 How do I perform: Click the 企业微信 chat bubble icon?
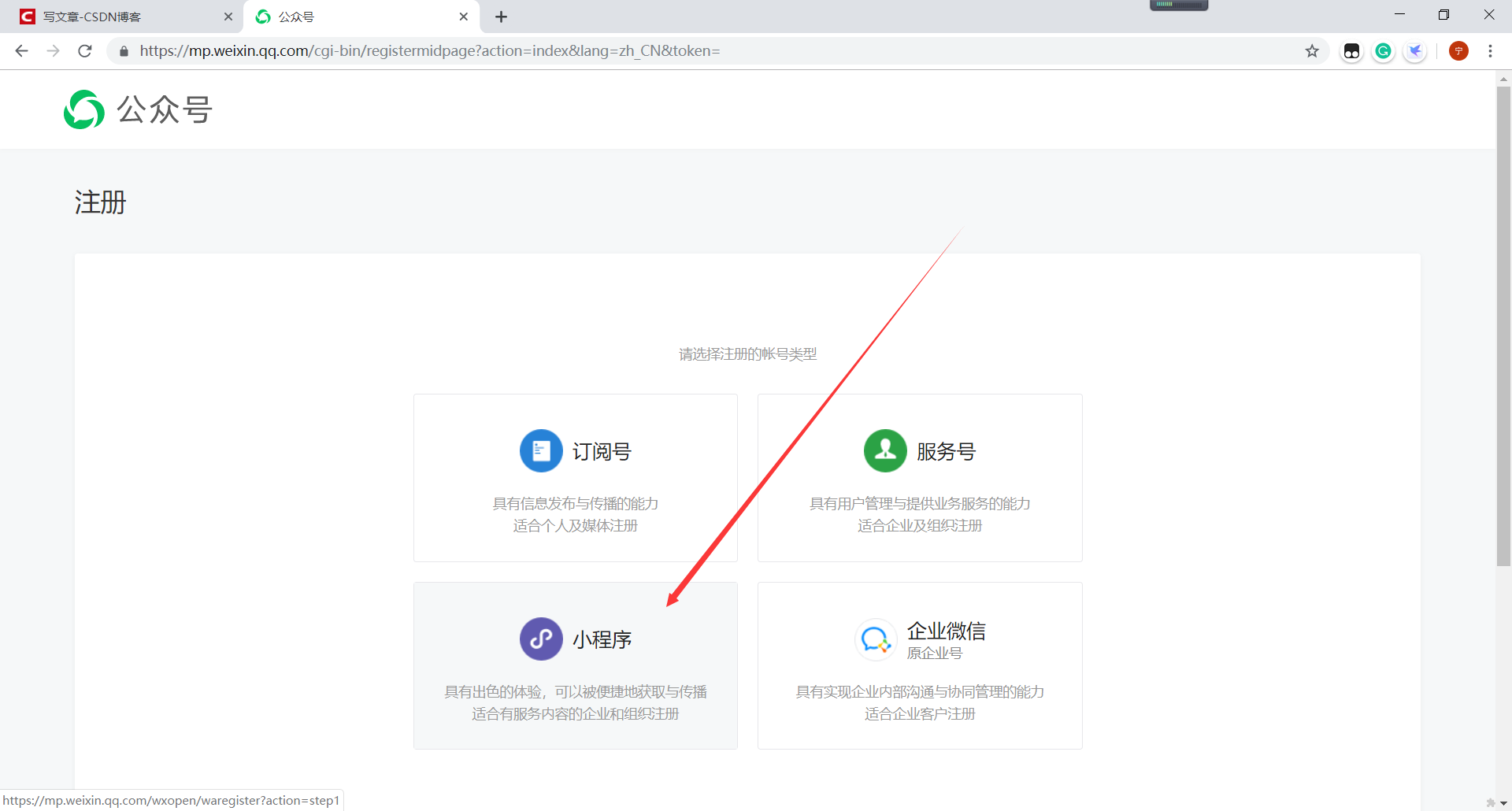(876, 639)
